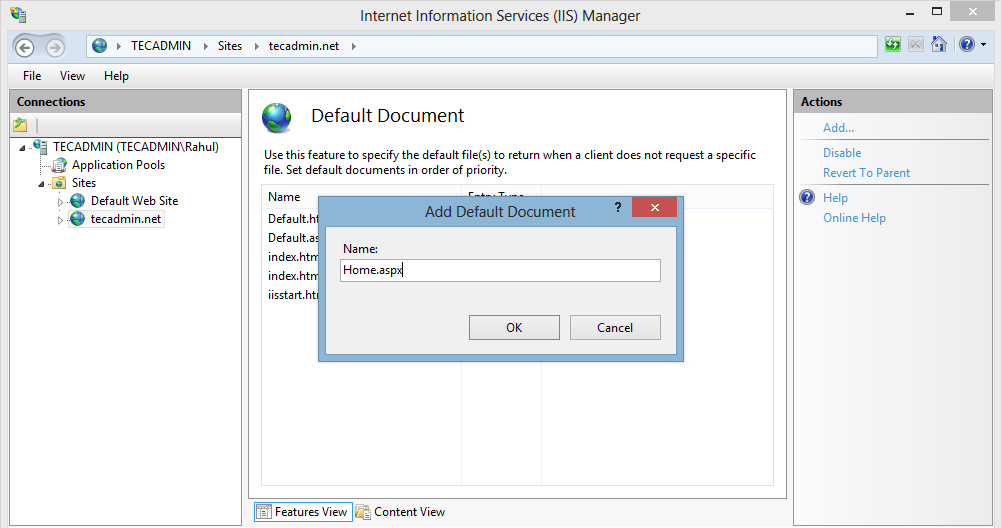Open breadcrumb arrow after Sites

(257, 46)
